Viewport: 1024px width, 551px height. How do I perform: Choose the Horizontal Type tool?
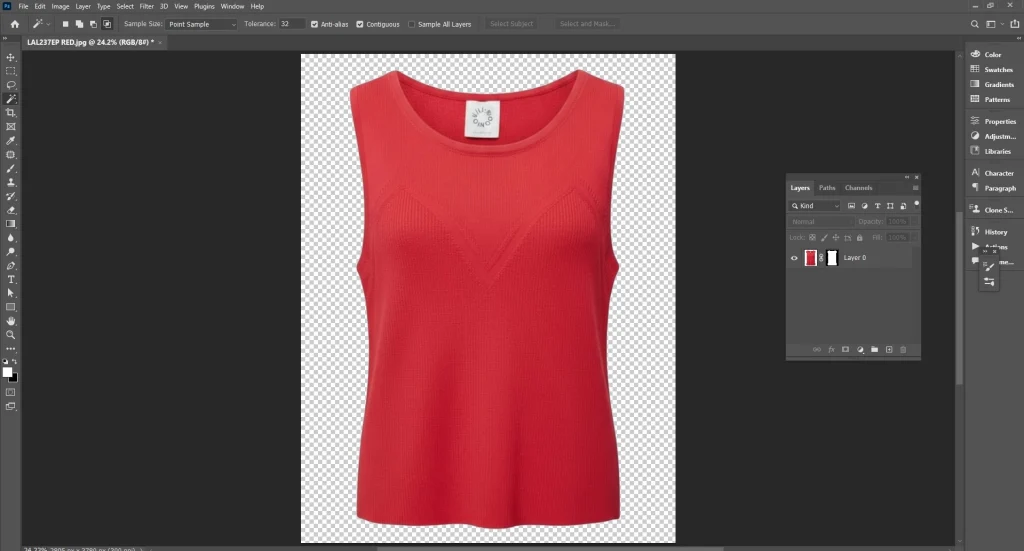pyautogui.click(x=11, y=279)
